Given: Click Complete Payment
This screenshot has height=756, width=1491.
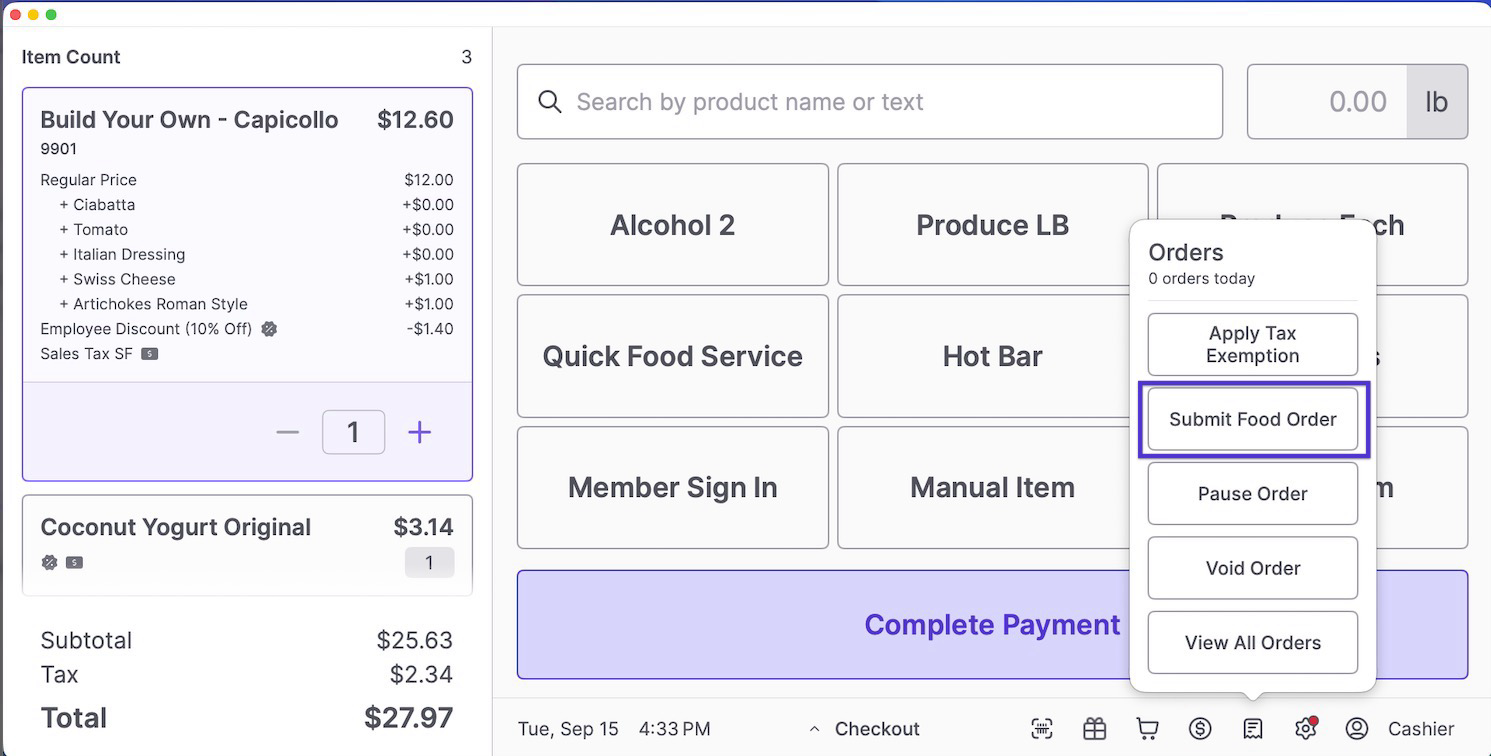Looking at the screenshot, I should coord(992,625).
